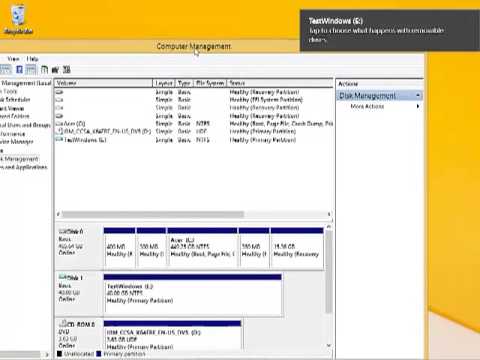Image resolution: width=480 pixels, height=360 pixels.
Task: Sort by the Status column header
Action: coord(280,83)
